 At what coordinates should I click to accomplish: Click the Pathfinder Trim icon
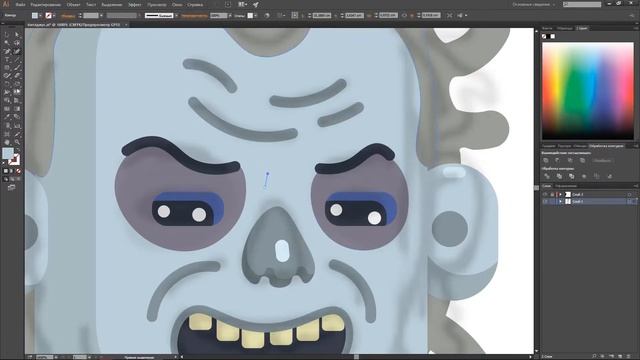click(x=559, y=176)
